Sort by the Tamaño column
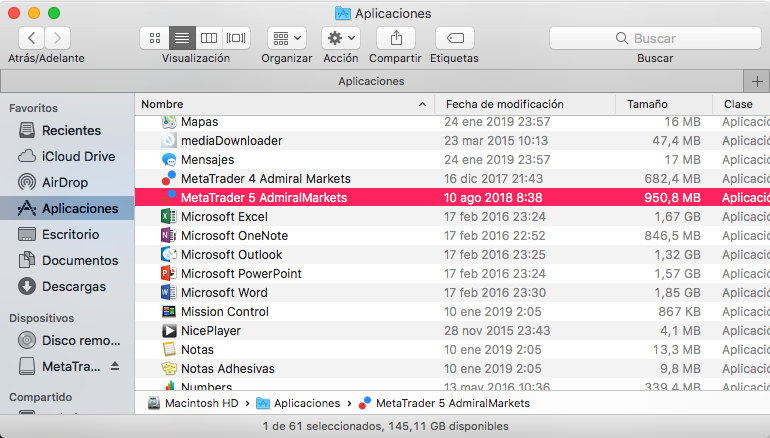The image size is (770, 438). [x=663, y=104]
